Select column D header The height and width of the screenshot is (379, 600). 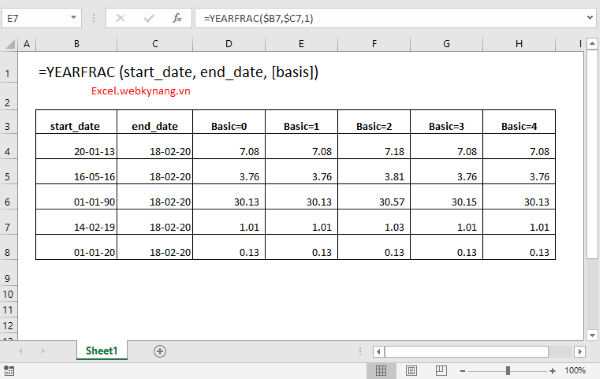tap(229, 44)
